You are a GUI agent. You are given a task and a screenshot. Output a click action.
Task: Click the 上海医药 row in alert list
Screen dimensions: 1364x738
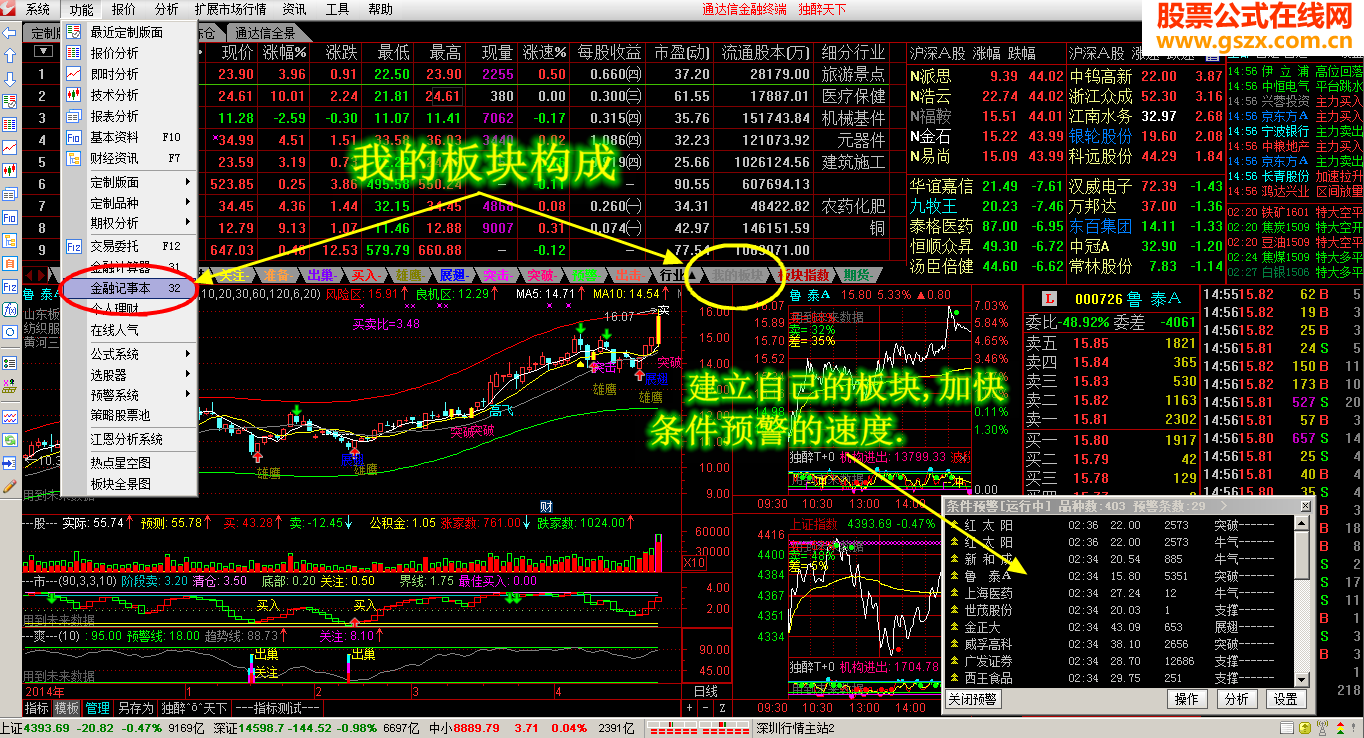[1118, 593]
